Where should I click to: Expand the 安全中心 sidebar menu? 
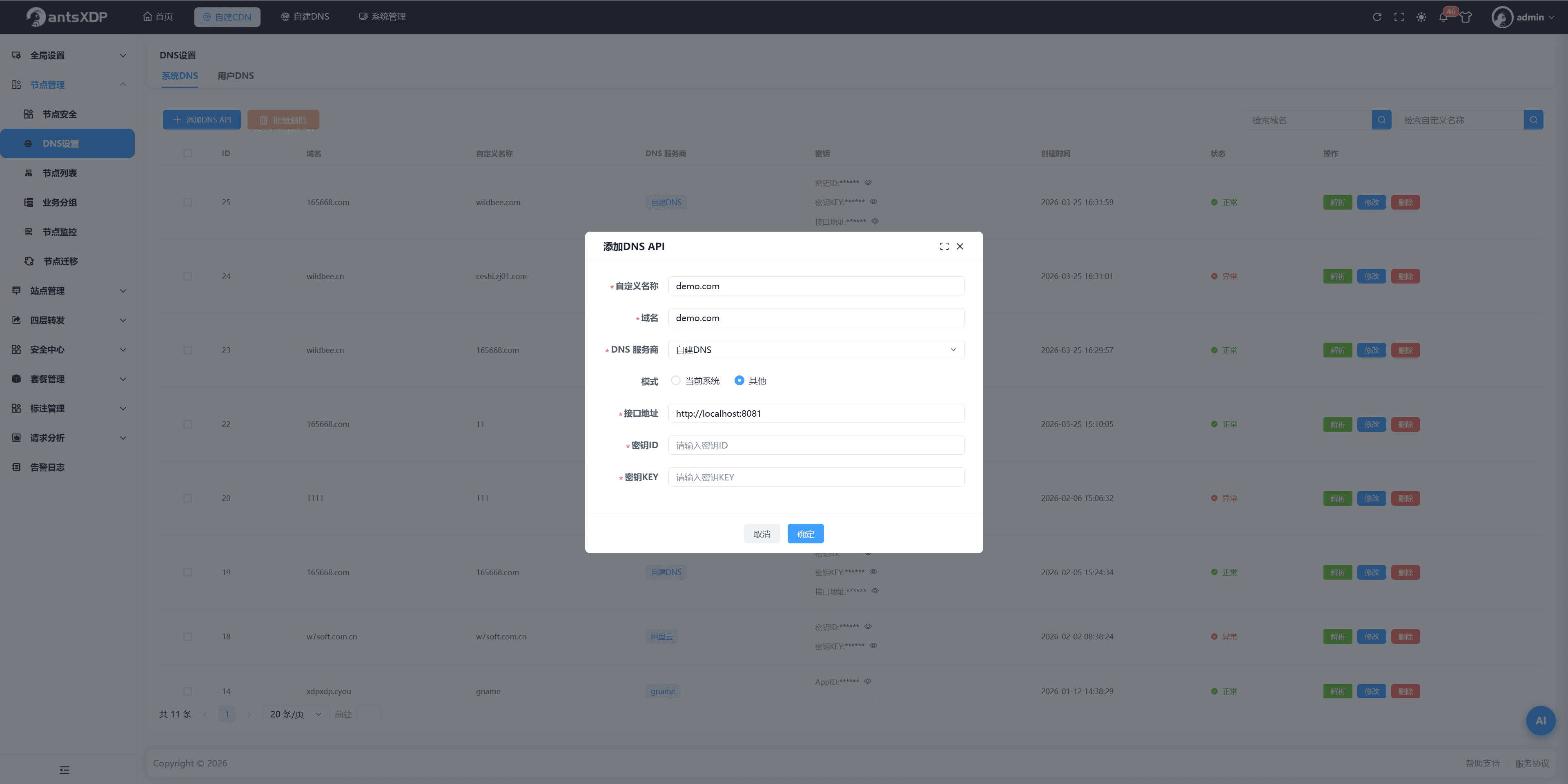coord(67,350)
